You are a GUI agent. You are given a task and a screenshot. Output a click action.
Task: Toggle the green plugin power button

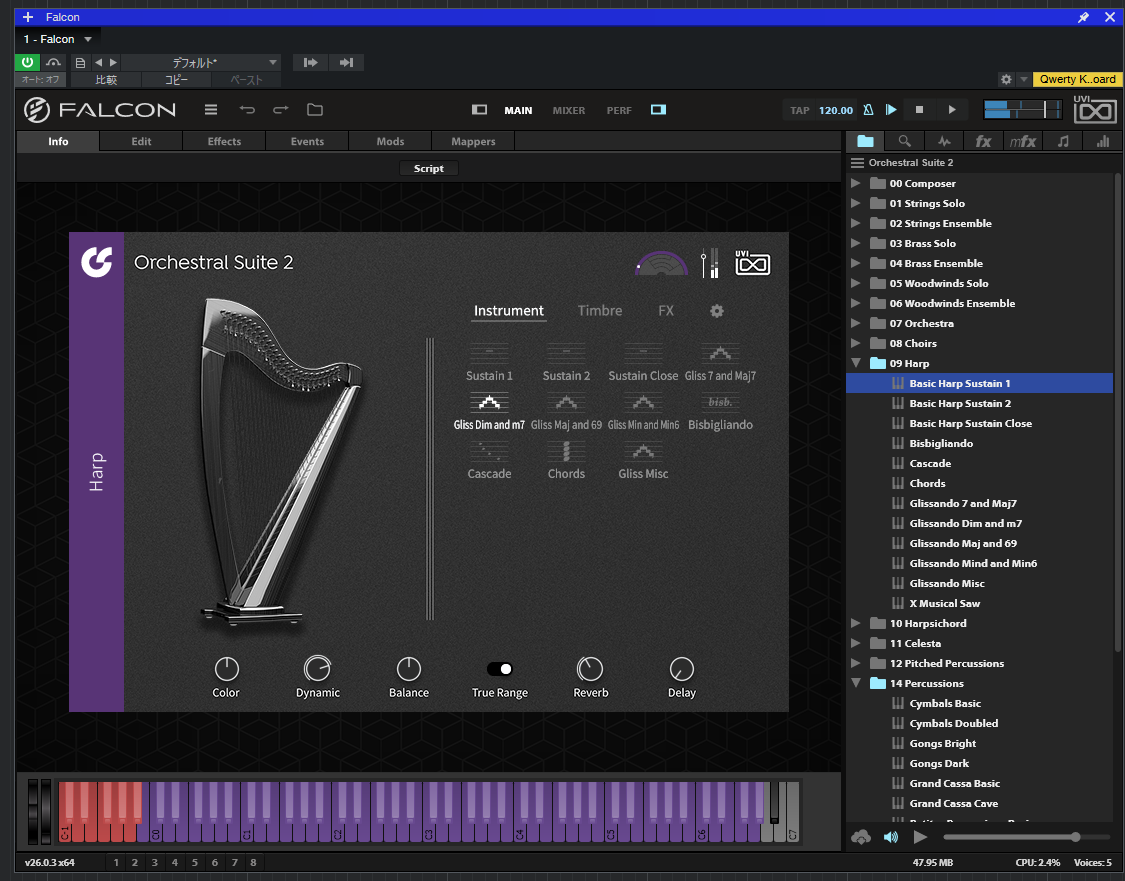(x=27, y=62)
